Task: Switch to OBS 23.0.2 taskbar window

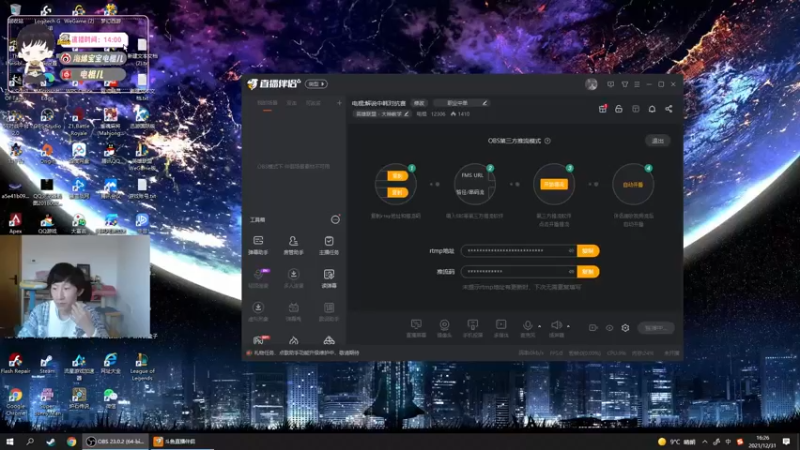Action: pyautogui.click(x=115, y=441)
